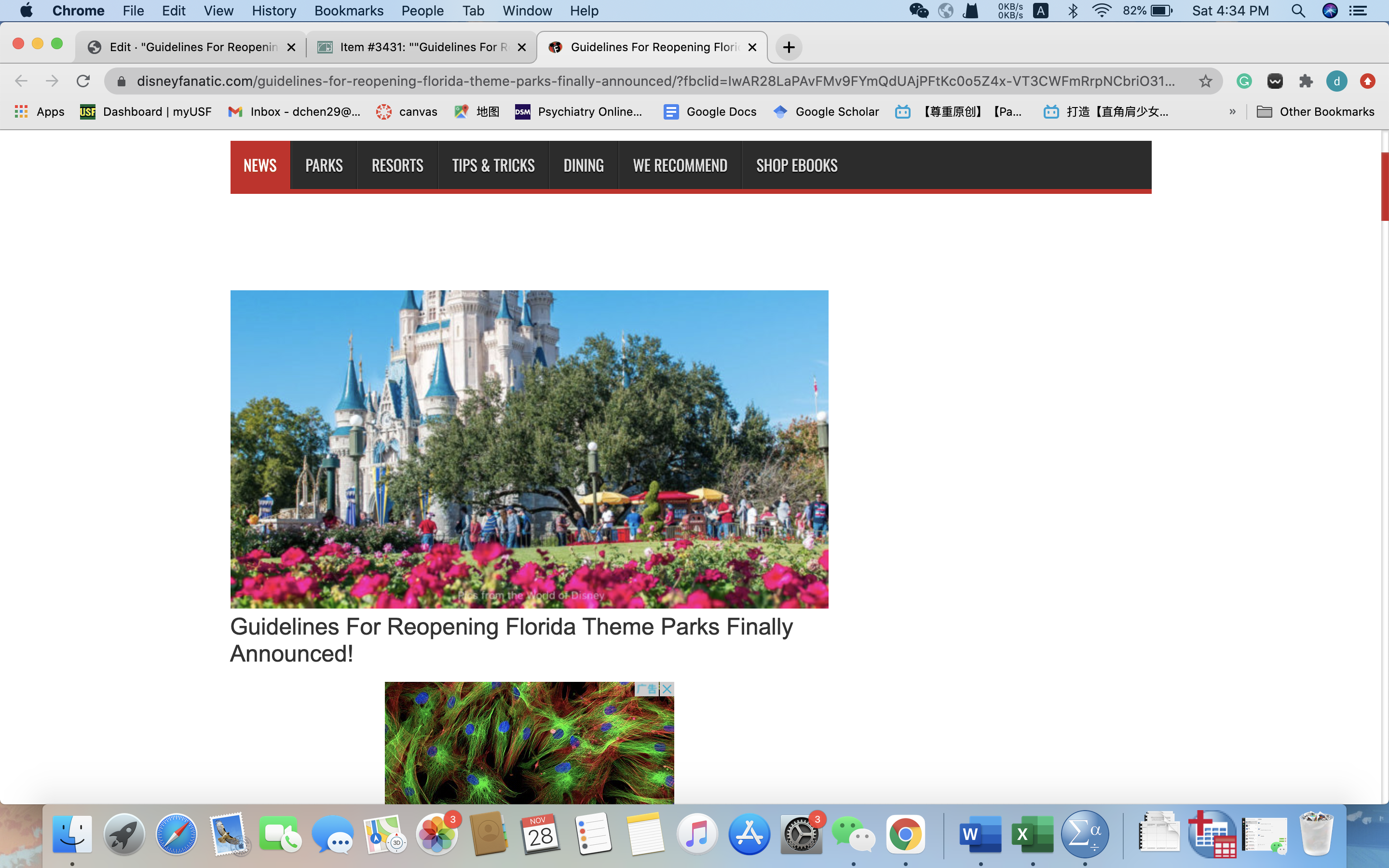
Task: Open the Other Bookmarks folder
Action: click(1316, 111)
